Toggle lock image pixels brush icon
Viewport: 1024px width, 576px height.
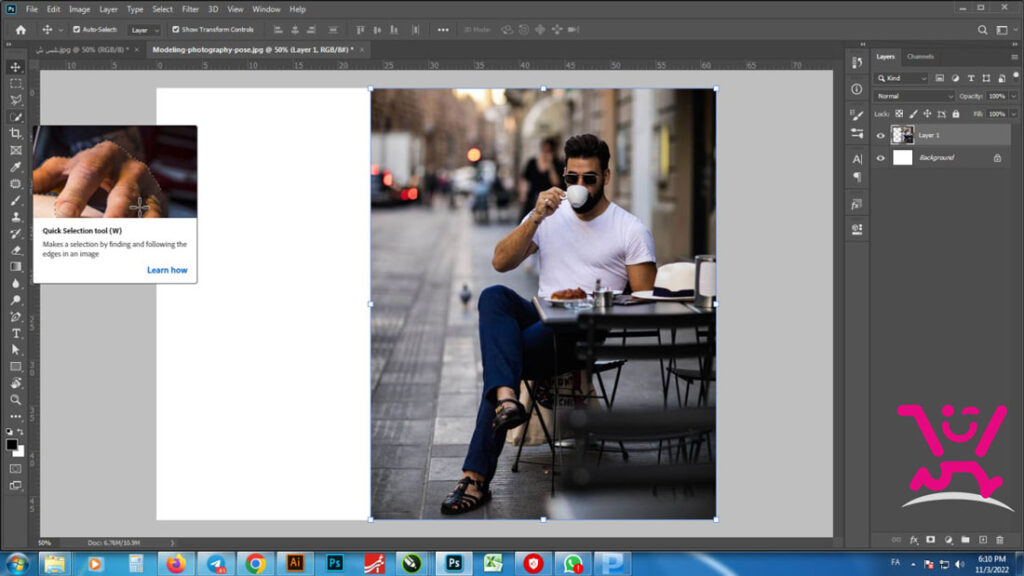tap(913, 114)
